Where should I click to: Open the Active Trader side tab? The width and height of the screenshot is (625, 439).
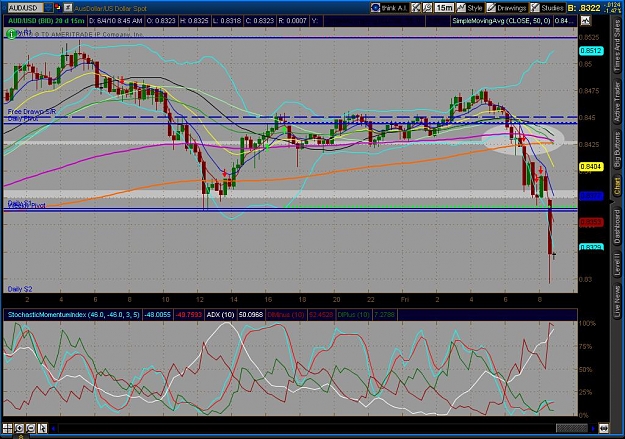[x=617, y=101]
